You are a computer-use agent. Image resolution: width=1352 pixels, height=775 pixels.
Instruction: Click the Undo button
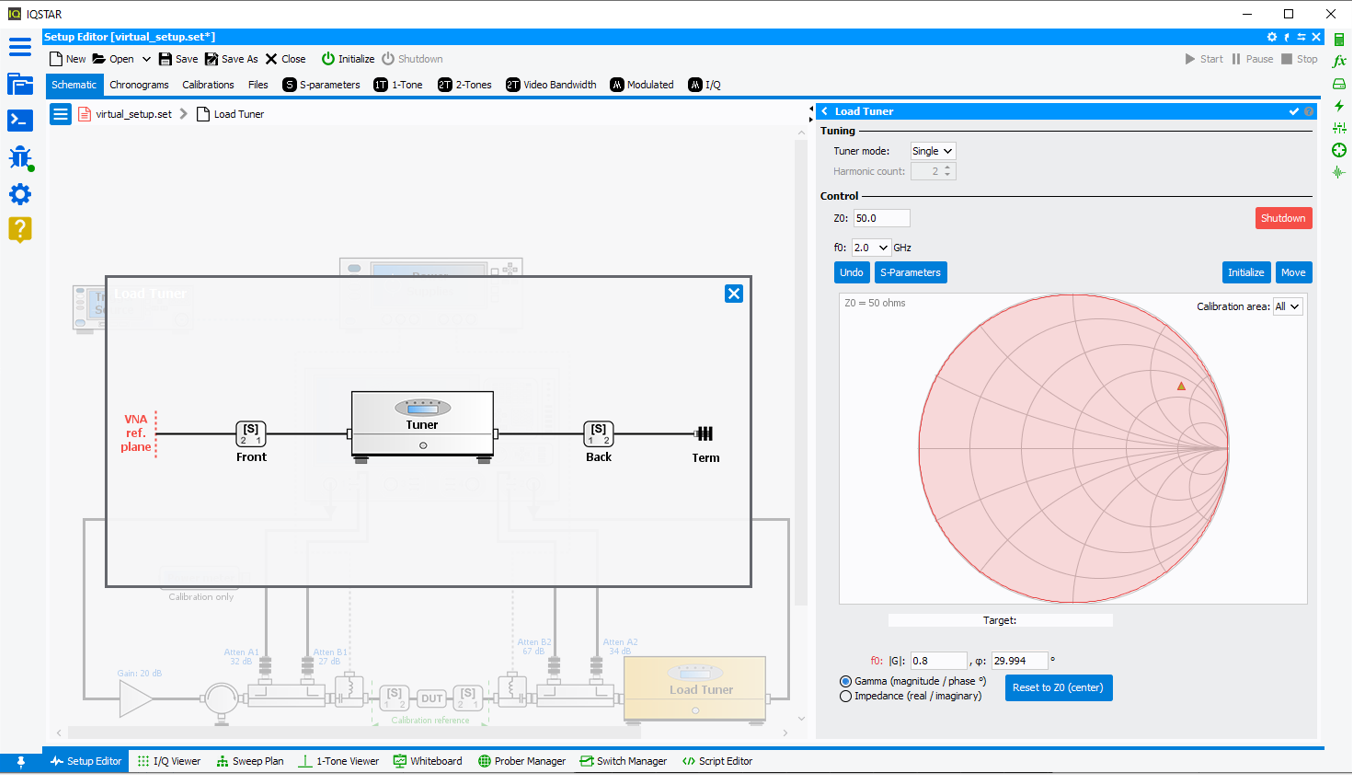[x=851, y=272]
